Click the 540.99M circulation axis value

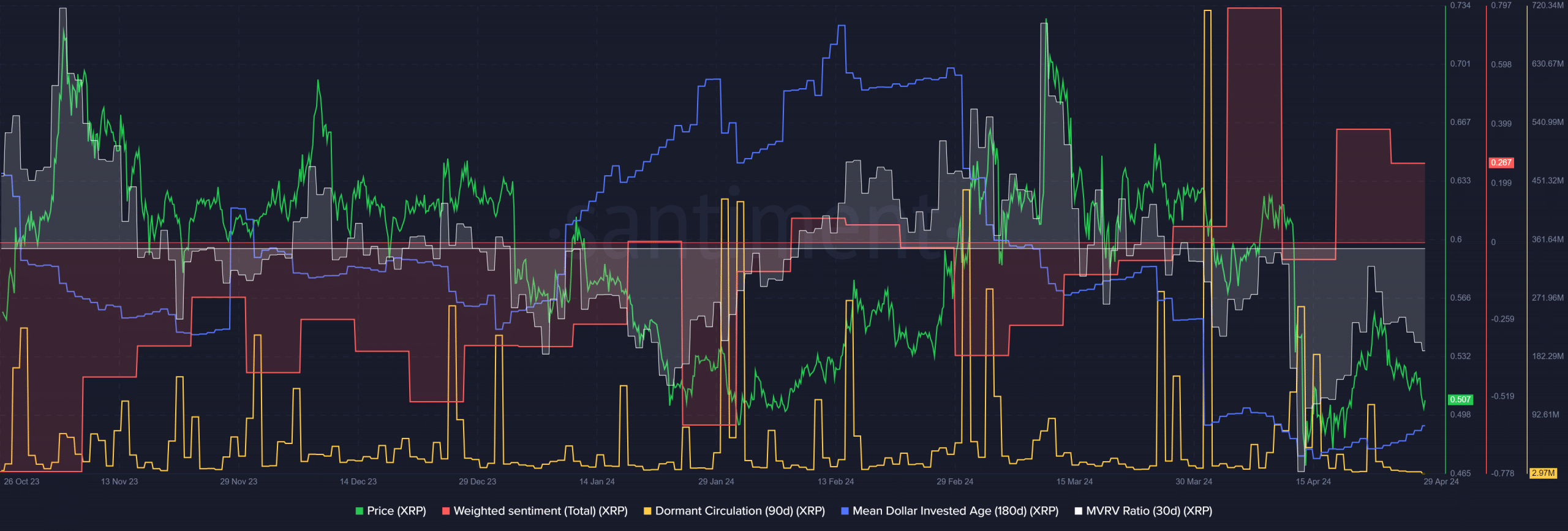click(1548, 122)
